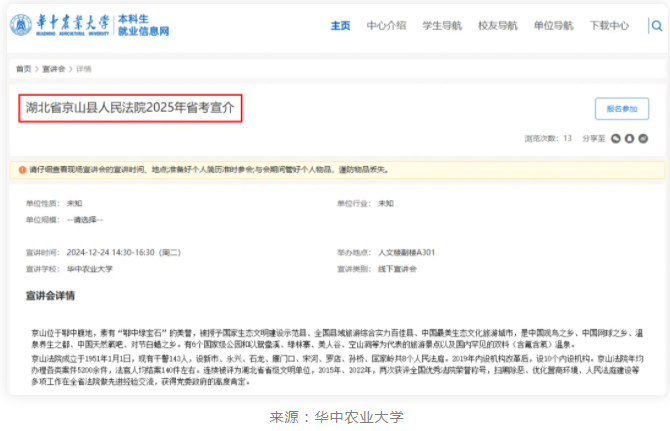This screenshot has width=670, height=431.
Task: Click the --请选择-- size value
Action: coord(85,220)
